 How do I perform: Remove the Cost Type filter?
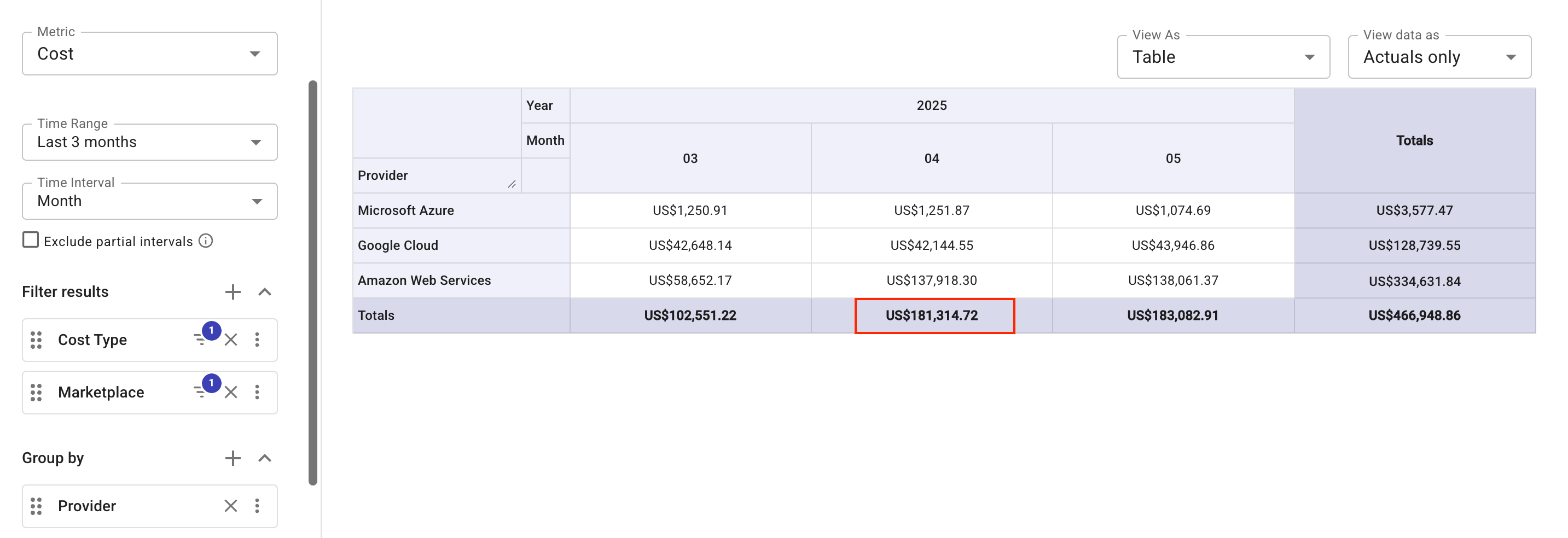tap(231, 340)
